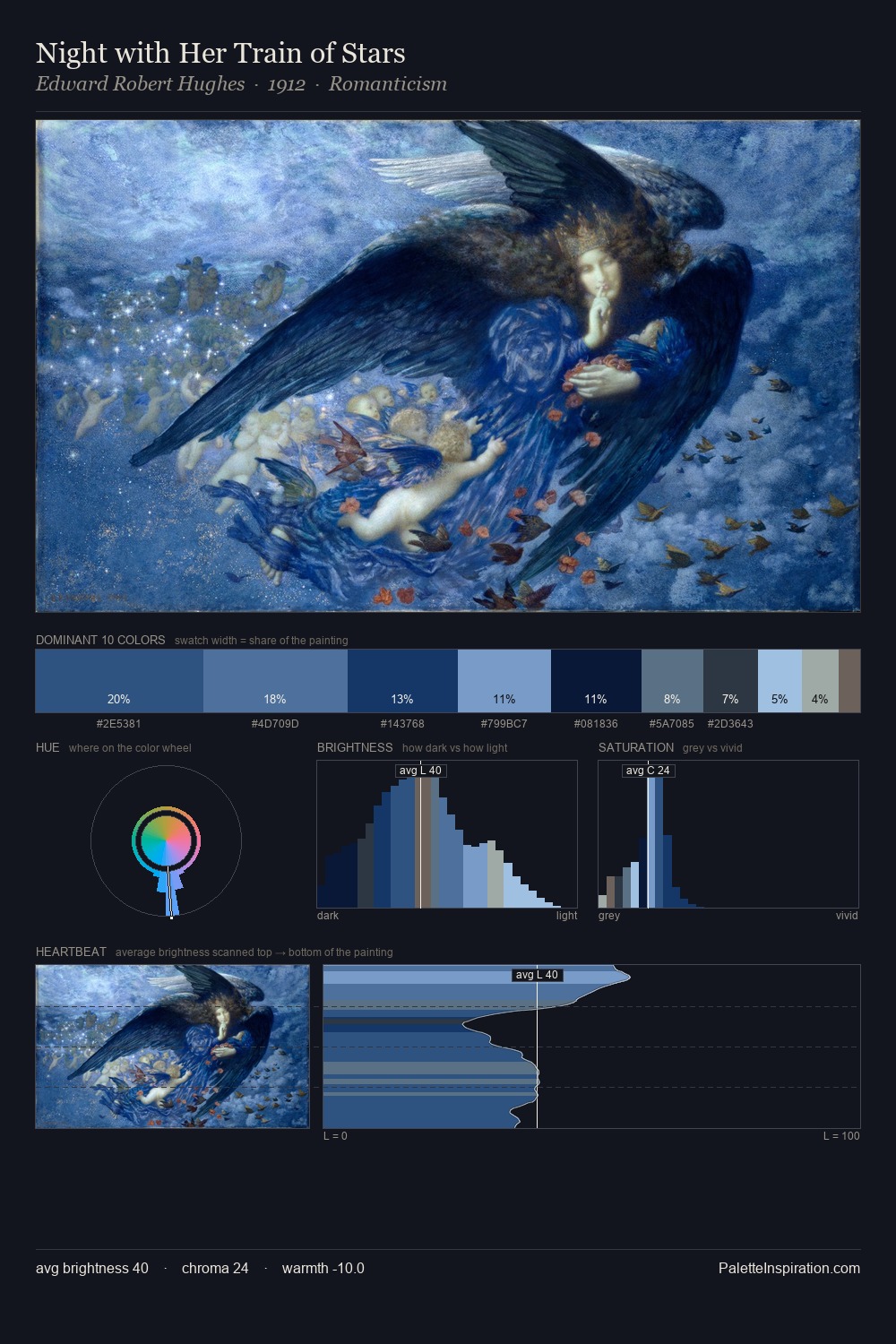This screenshot has width=896, height=1344.
Task: Click 'avg brightness 40' in footer
Action: [92, 1268]
